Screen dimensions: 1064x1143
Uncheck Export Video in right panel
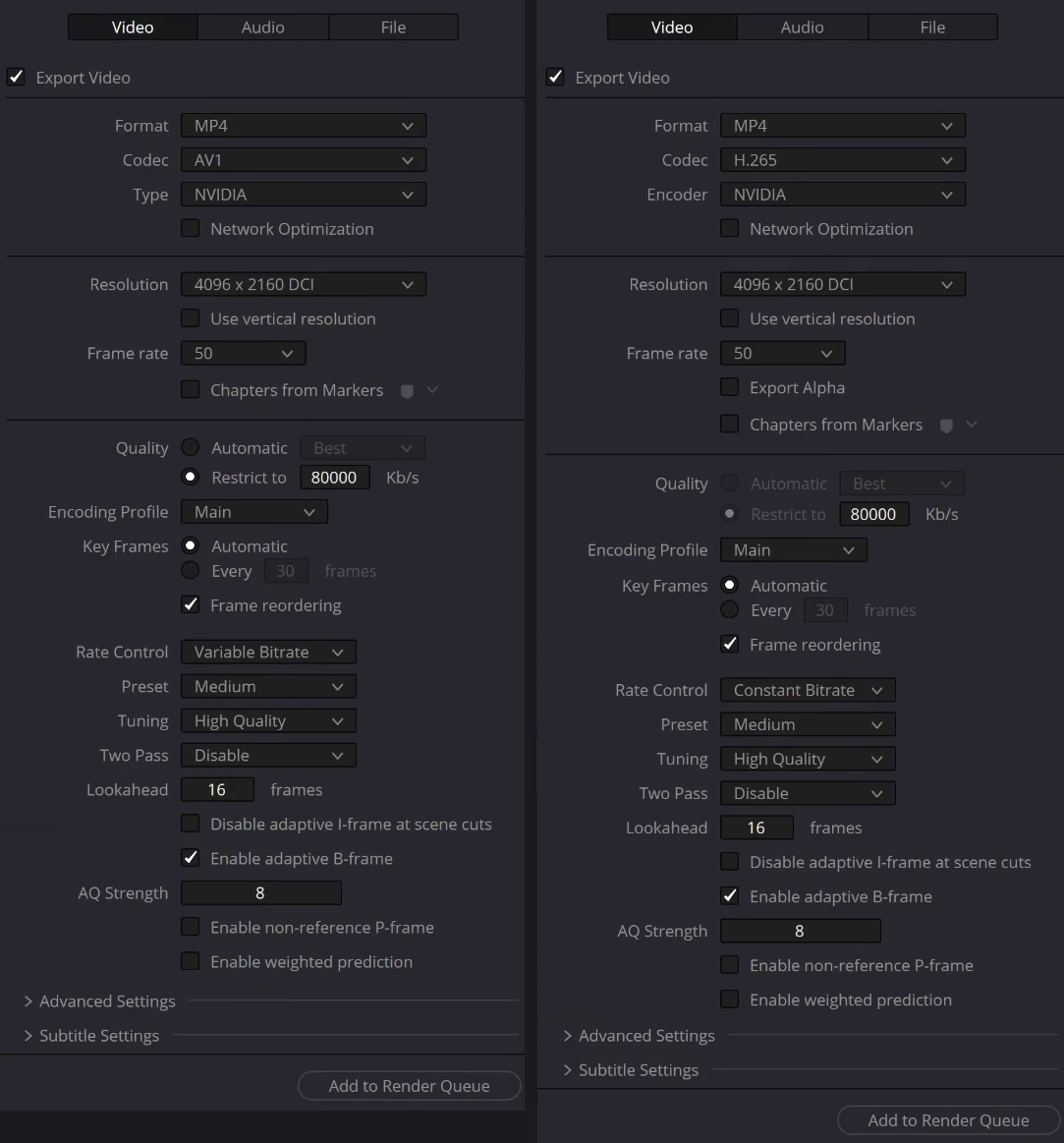click(x=555, y=77)
